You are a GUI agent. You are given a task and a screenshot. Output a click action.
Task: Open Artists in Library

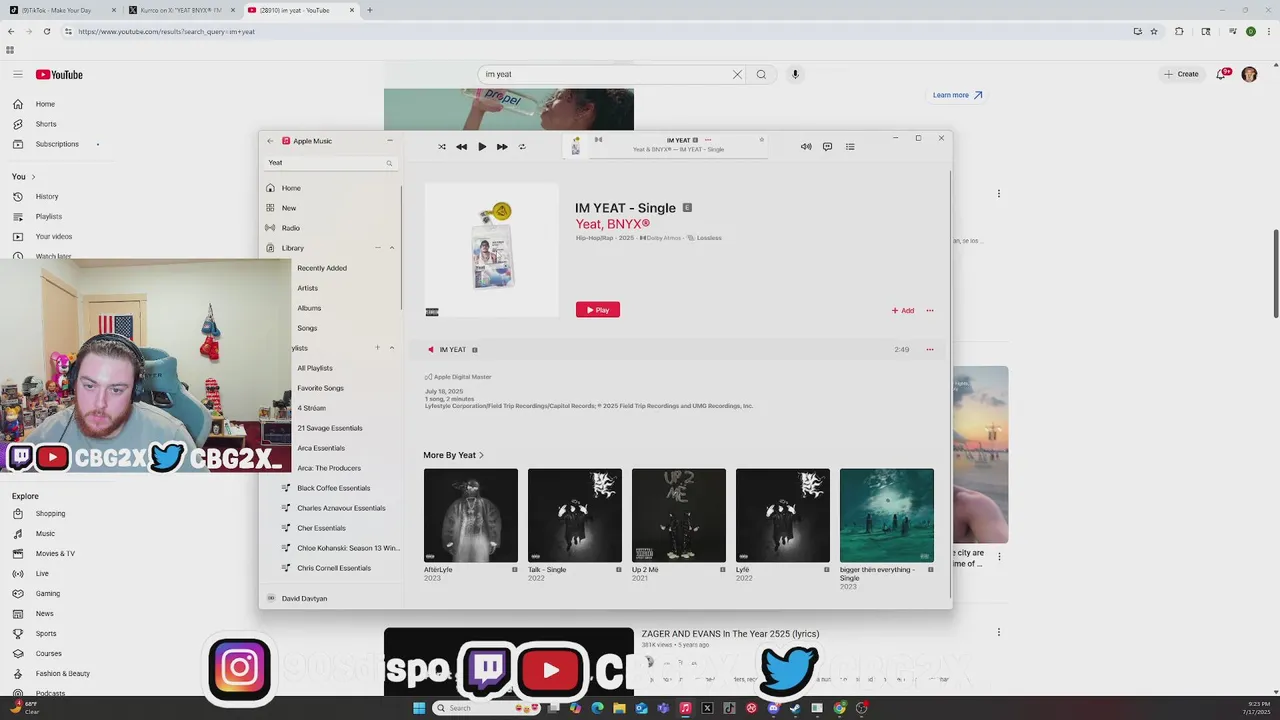[307, 288]
